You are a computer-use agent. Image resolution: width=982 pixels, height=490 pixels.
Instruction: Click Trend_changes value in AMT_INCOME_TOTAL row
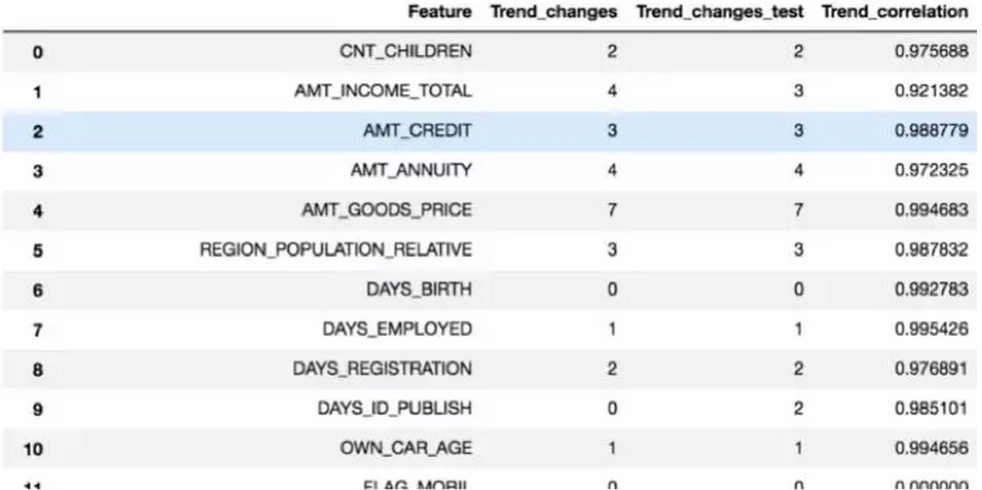point(612,91)
